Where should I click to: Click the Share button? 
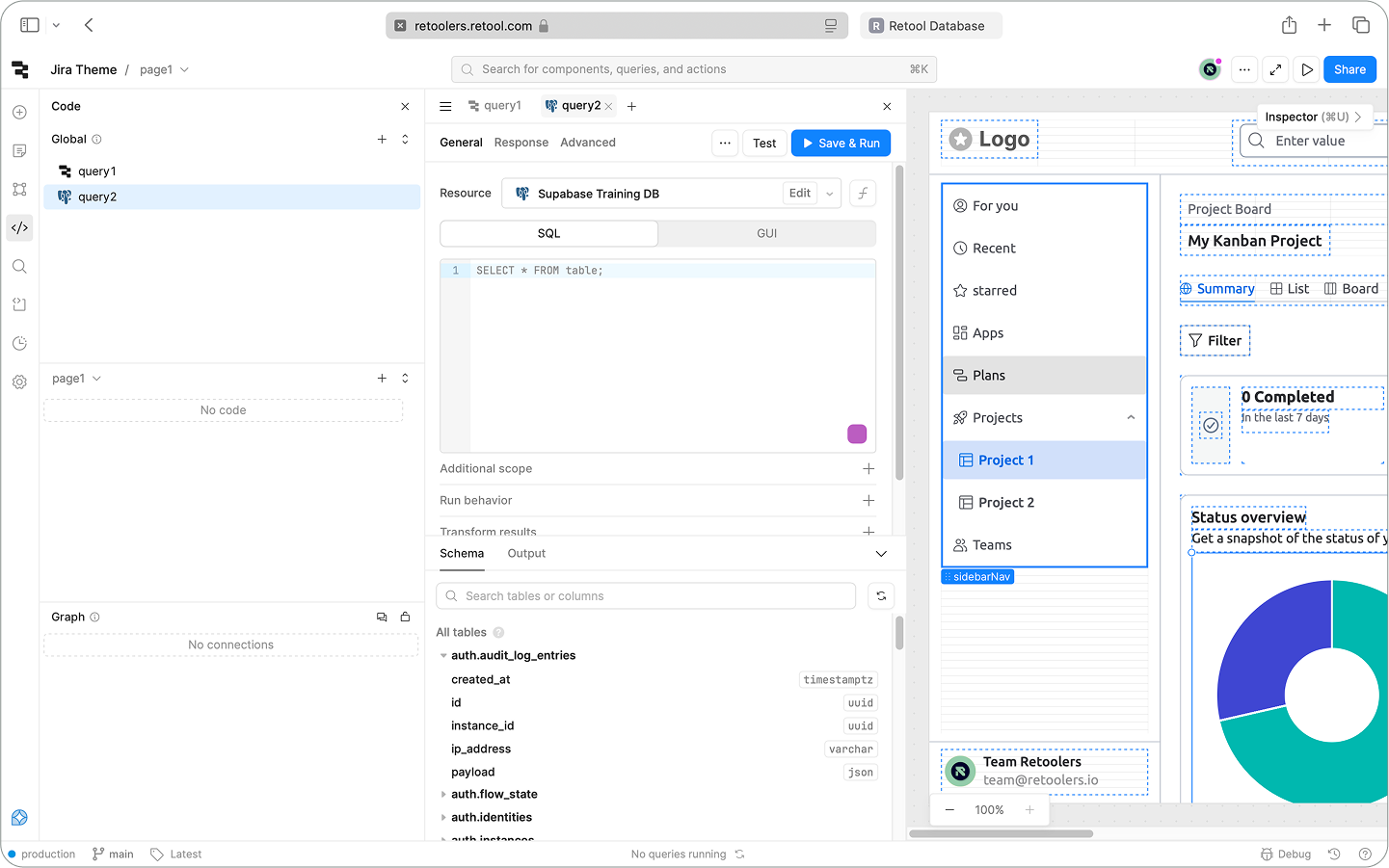point(1349,69)
